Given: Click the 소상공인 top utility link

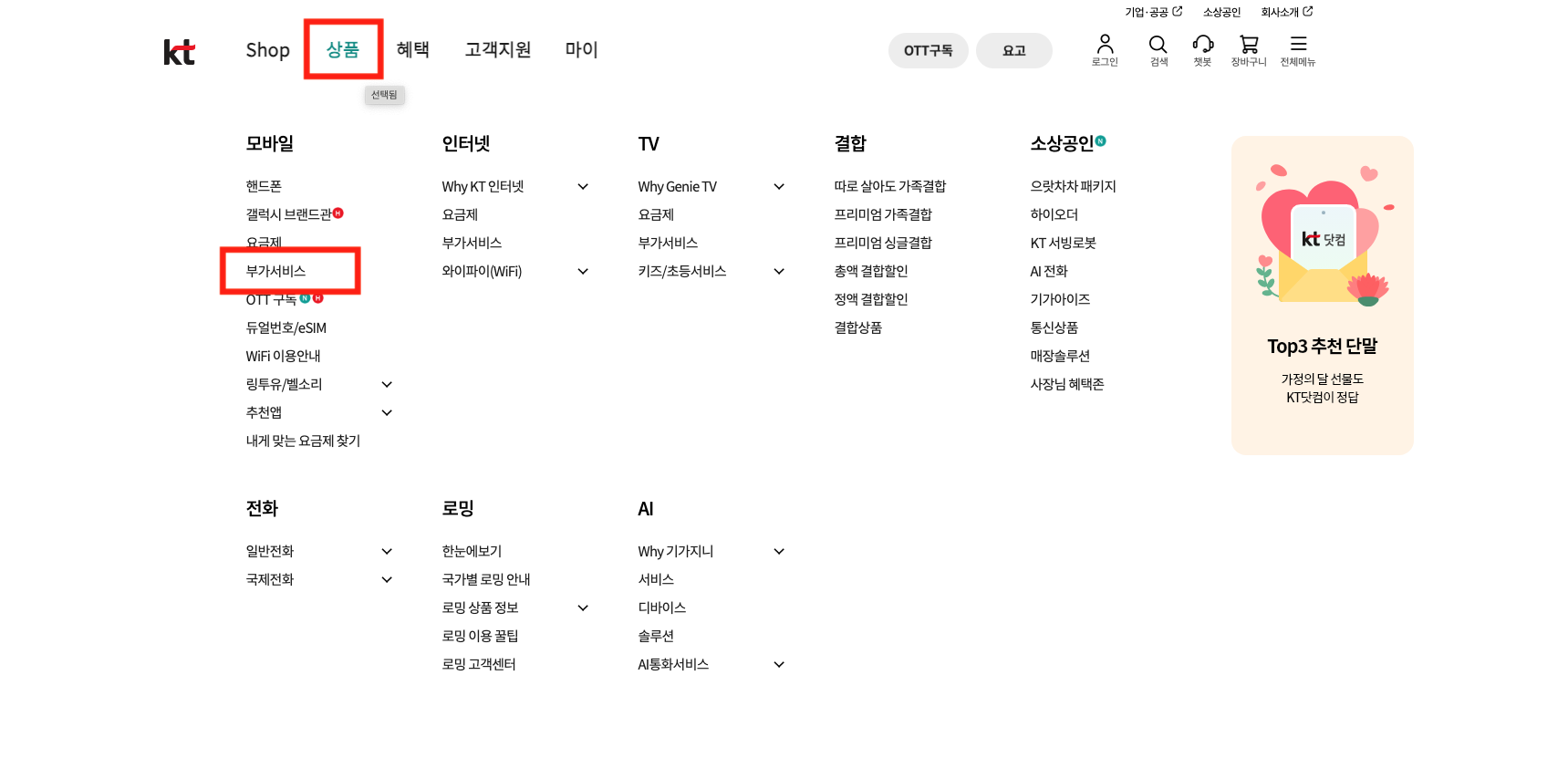Looking at the screenshot, I should (x=1221, y=12).
